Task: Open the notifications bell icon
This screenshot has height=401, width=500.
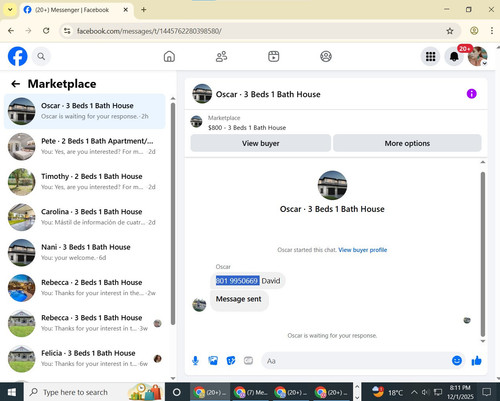Action: coord(454,56)
